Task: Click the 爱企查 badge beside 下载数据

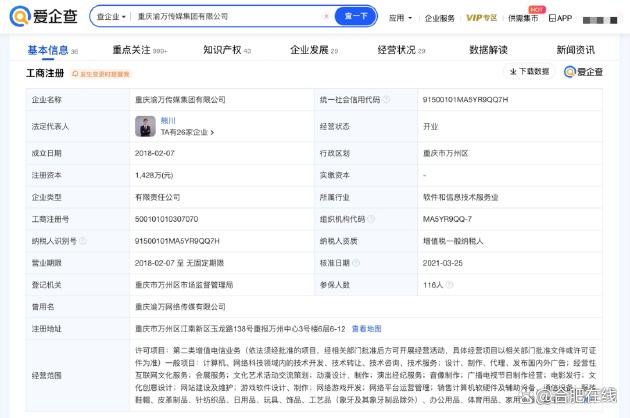Action: pos(583,72)
